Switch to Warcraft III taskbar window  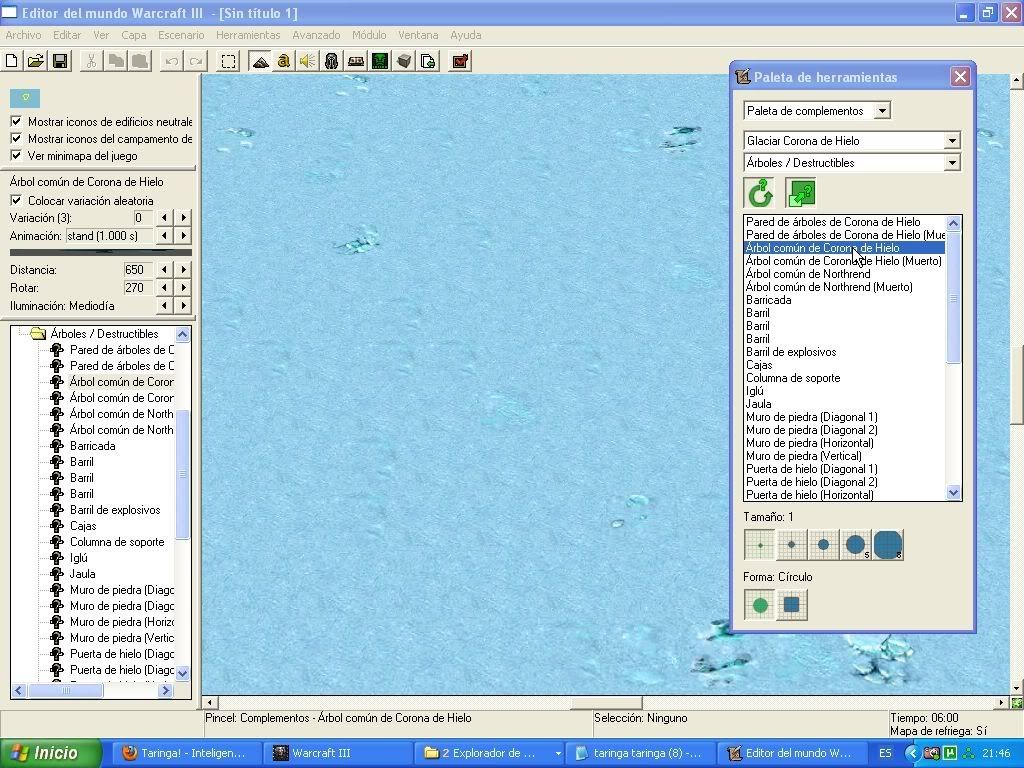point(337,753)
